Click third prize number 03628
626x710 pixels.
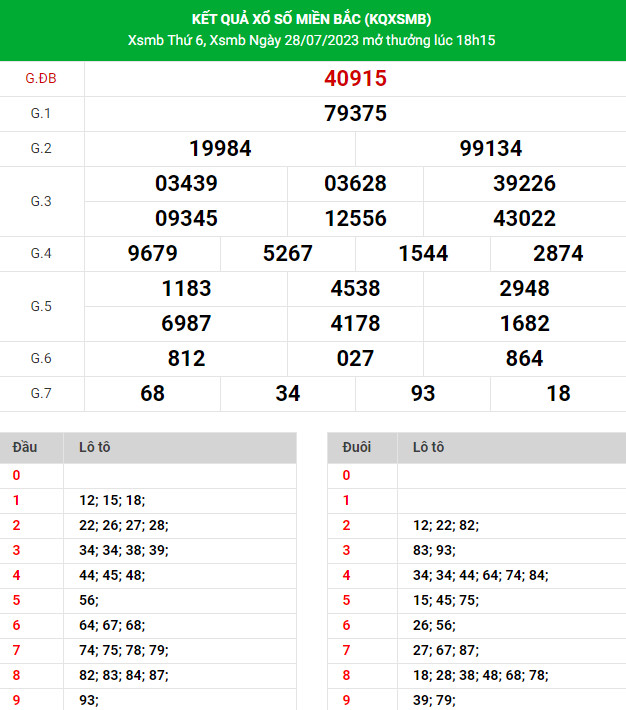pyautogui.click(x=355, y=183)
